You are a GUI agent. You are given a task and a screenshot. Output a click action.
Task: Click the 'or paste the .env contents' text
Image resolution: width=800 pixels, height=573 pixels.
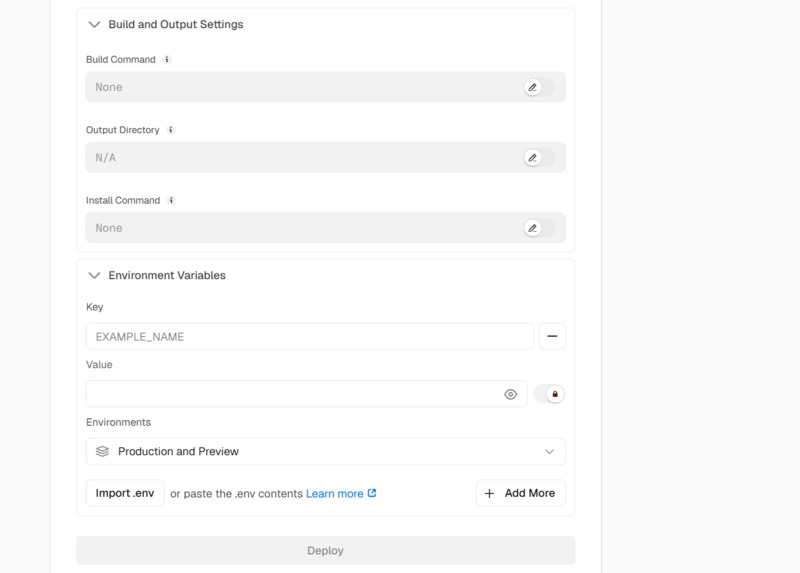pos(236,494)
